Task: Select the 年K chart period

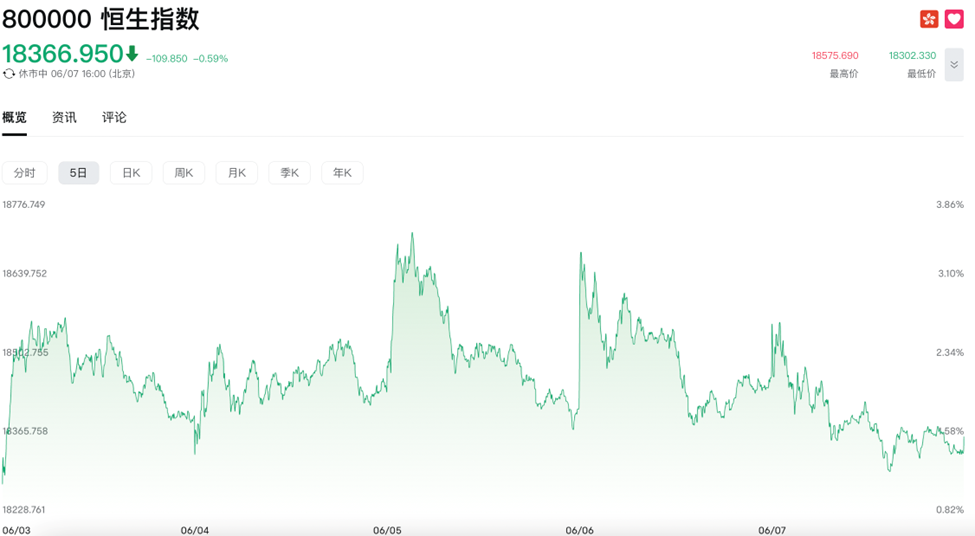Action: [343, 173]
